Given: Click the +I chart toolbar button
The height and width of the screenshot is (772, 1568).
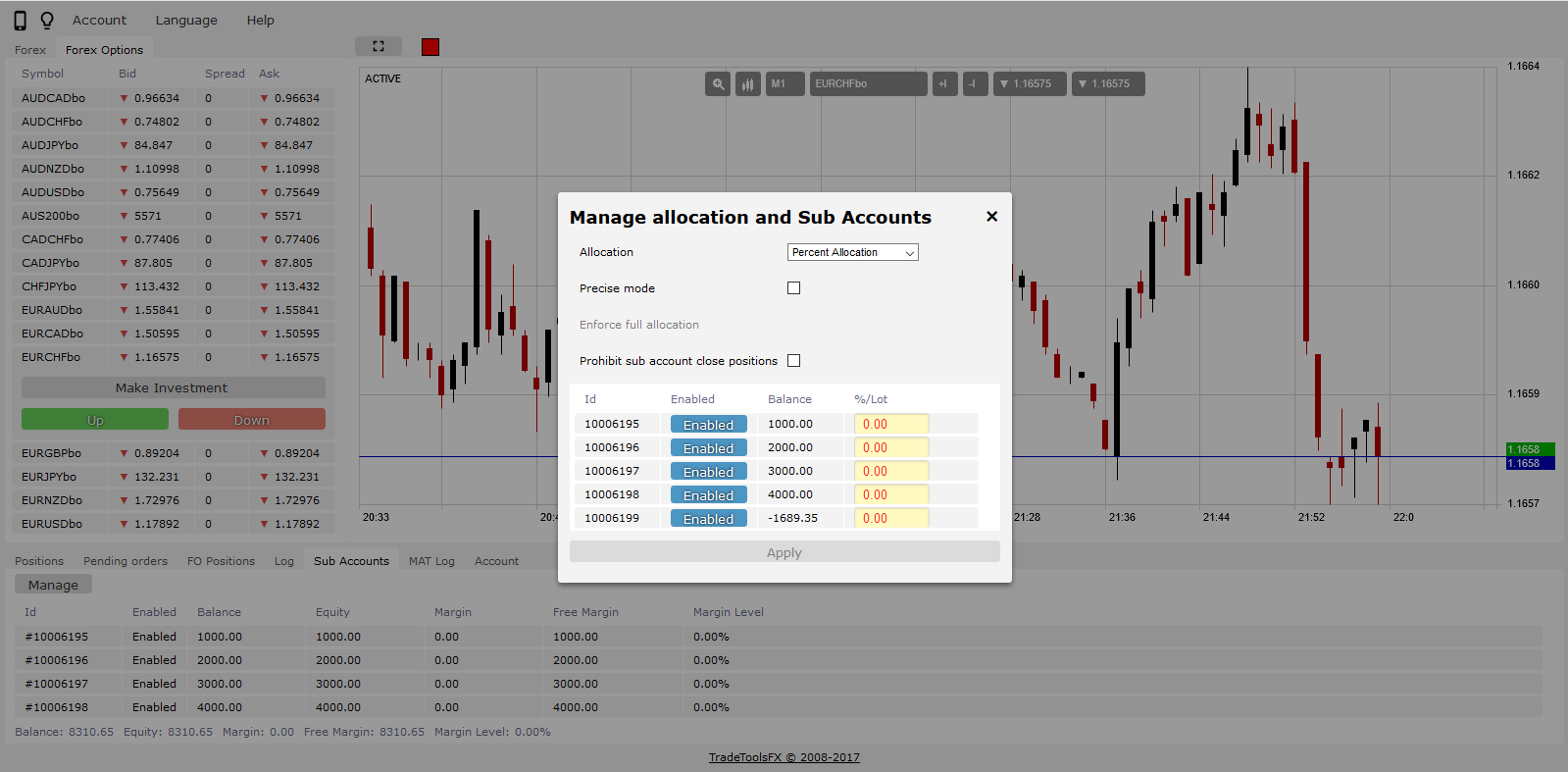Looking at the screenshot, I should point(944,84).
